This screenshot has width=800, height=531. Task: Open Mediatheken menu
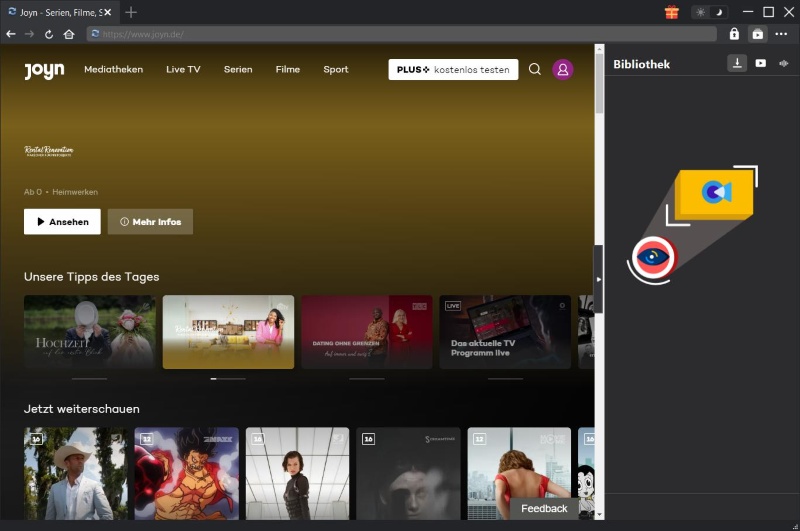point(113,69)
